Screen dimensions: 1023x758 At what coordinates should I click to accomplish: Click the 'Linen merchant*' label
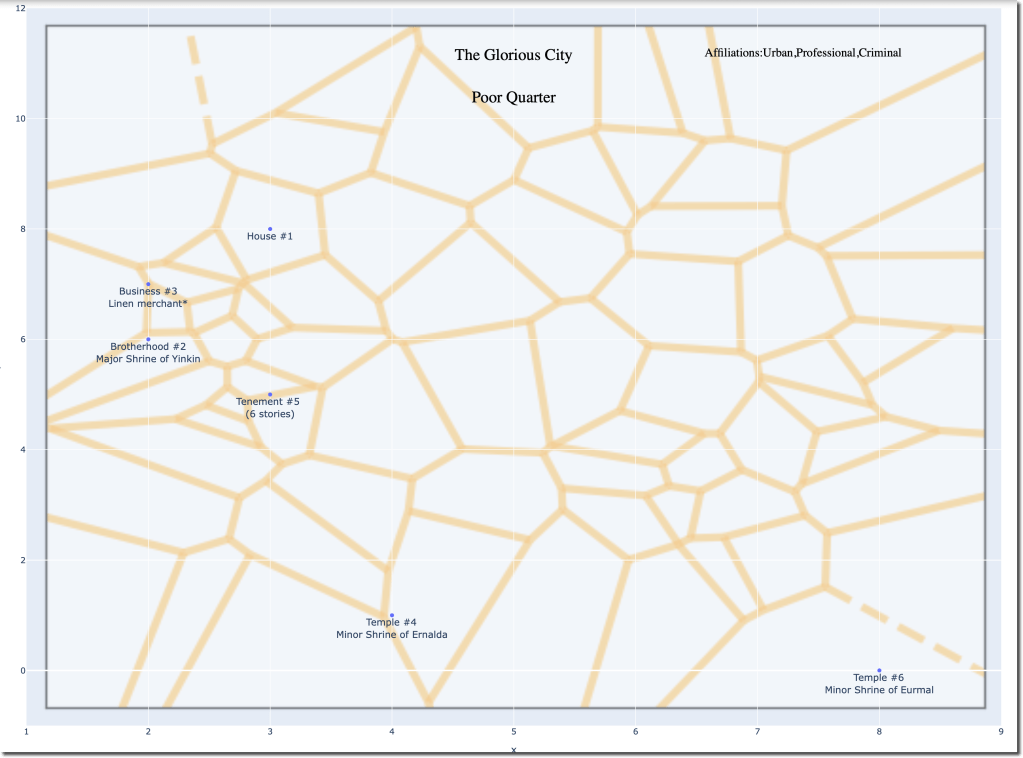[x=148, y=303]
